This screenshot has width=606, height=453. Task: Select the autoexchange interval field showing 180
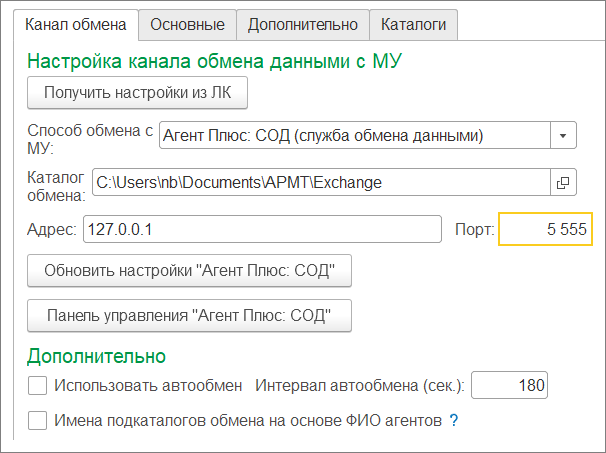[510, 385]
